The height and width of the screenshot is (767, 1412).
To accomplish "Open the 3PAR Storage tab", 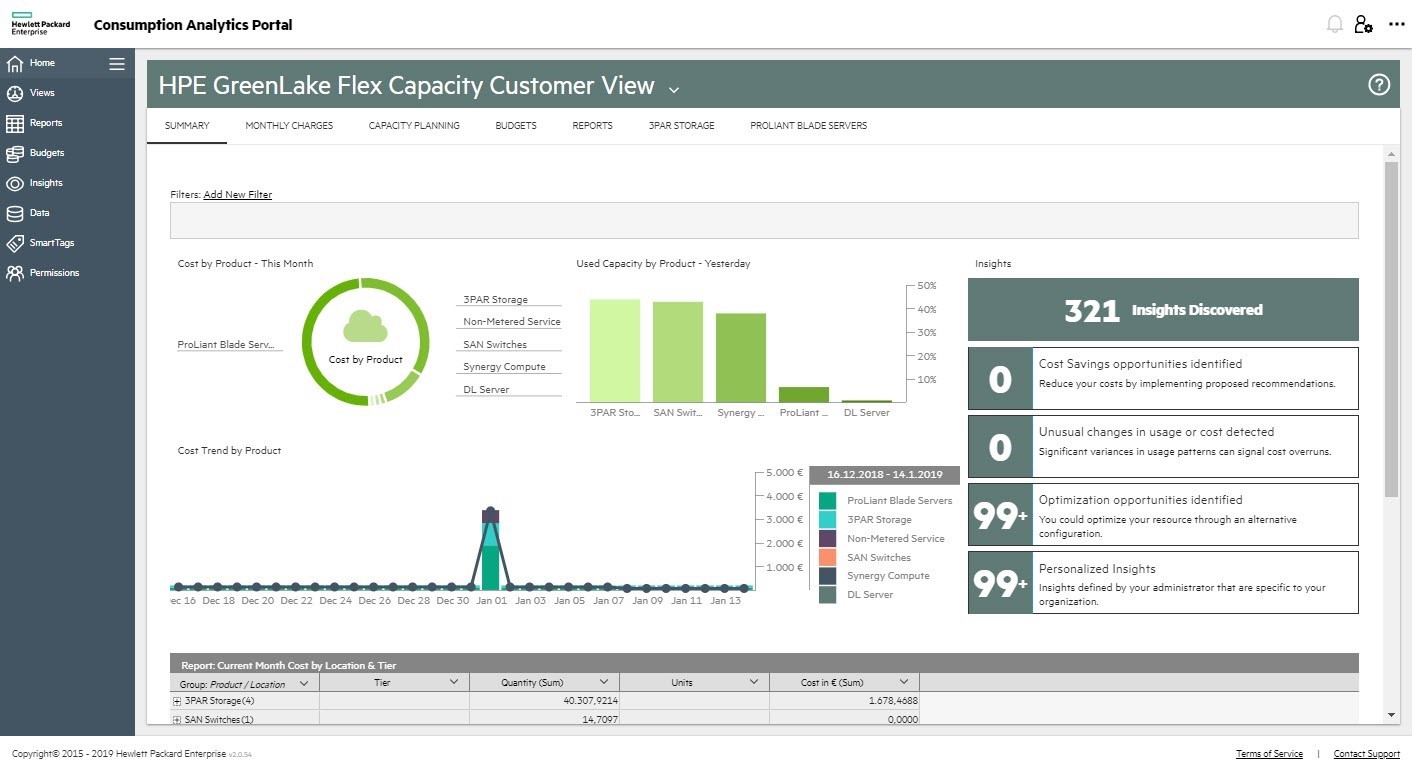I will 681,126.
